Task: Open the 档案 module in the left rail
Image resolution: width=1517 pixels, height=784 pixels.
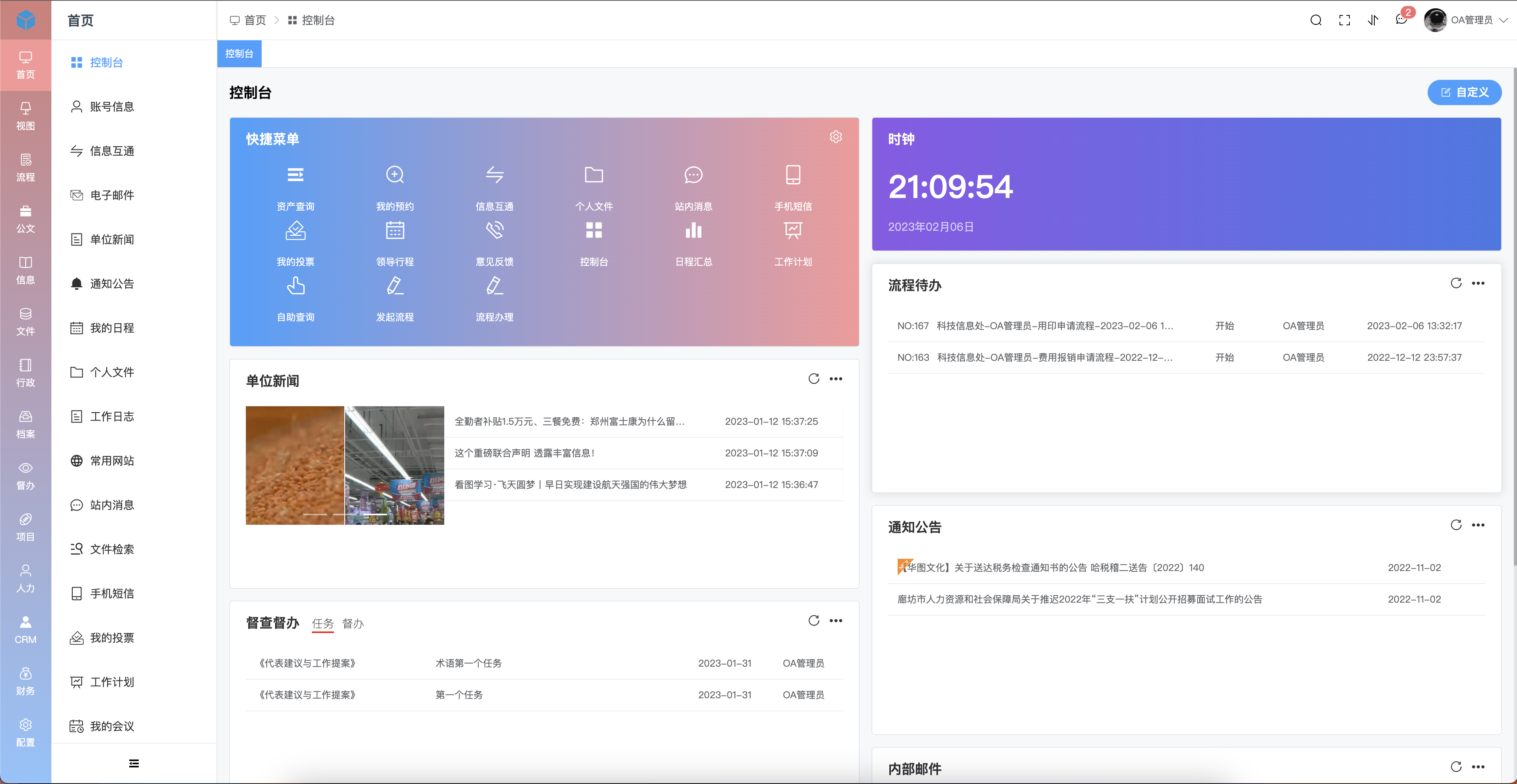Action: (25, 424)
